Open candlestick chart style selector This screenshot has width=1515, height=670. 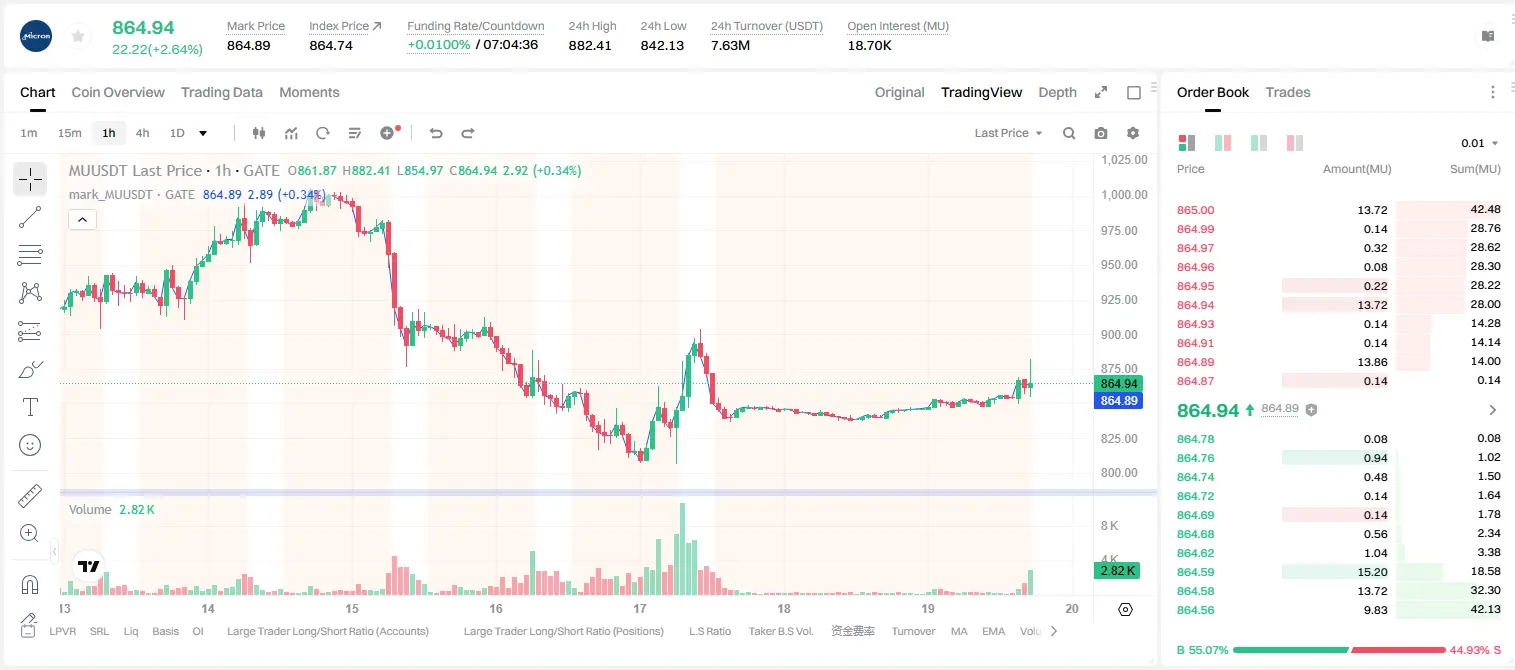(260, 133)
